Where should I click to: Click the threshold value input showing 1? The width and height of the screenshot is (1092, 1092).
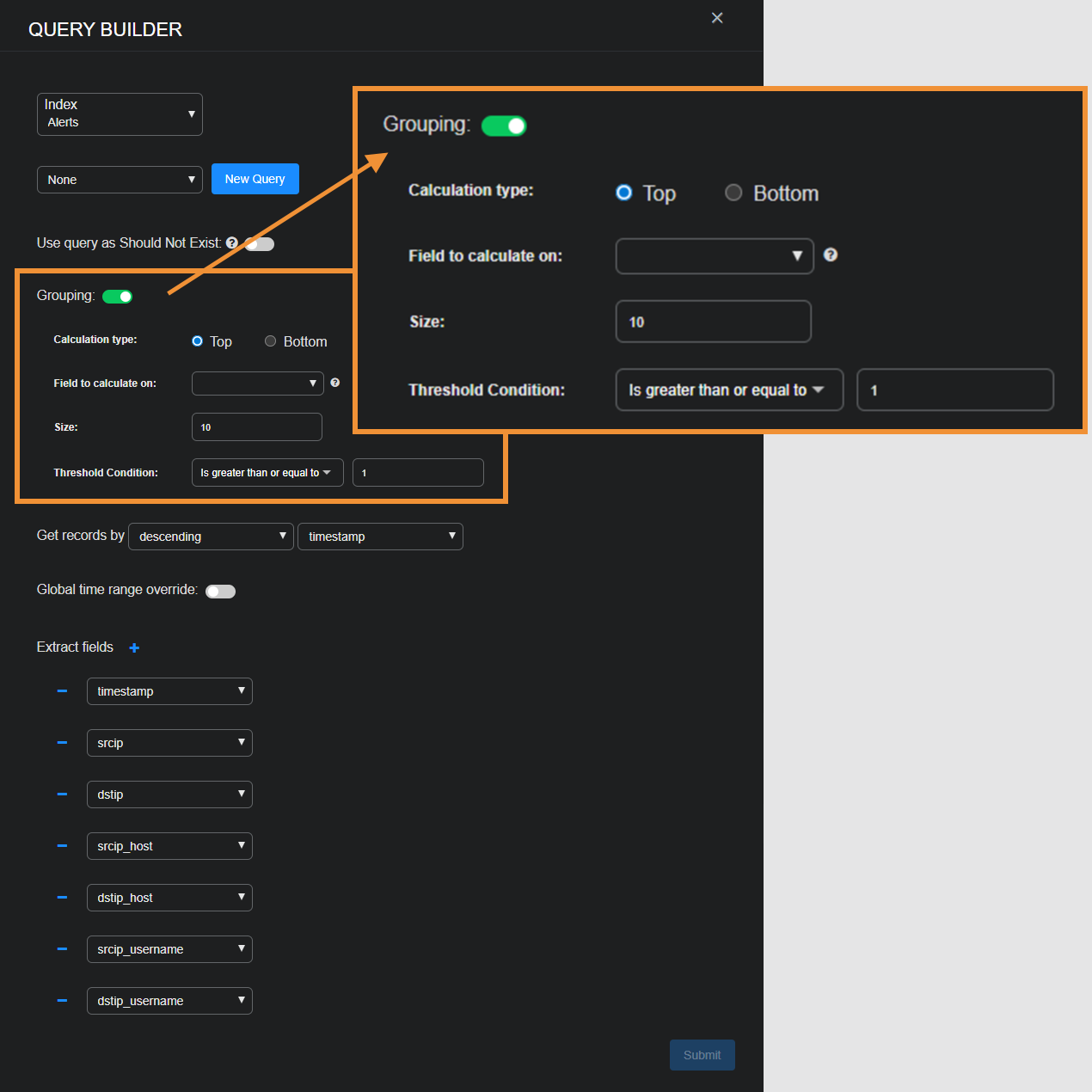click(418, 472)
